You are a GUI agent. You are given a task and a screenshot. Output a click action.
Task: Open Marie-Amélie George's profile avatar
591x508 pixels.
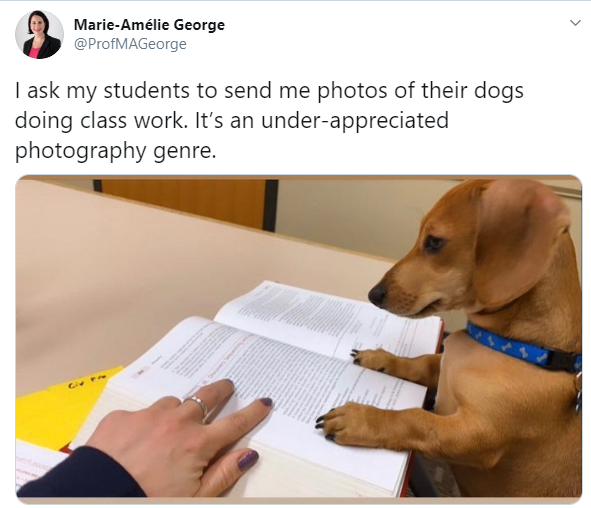tap(39, 35)
